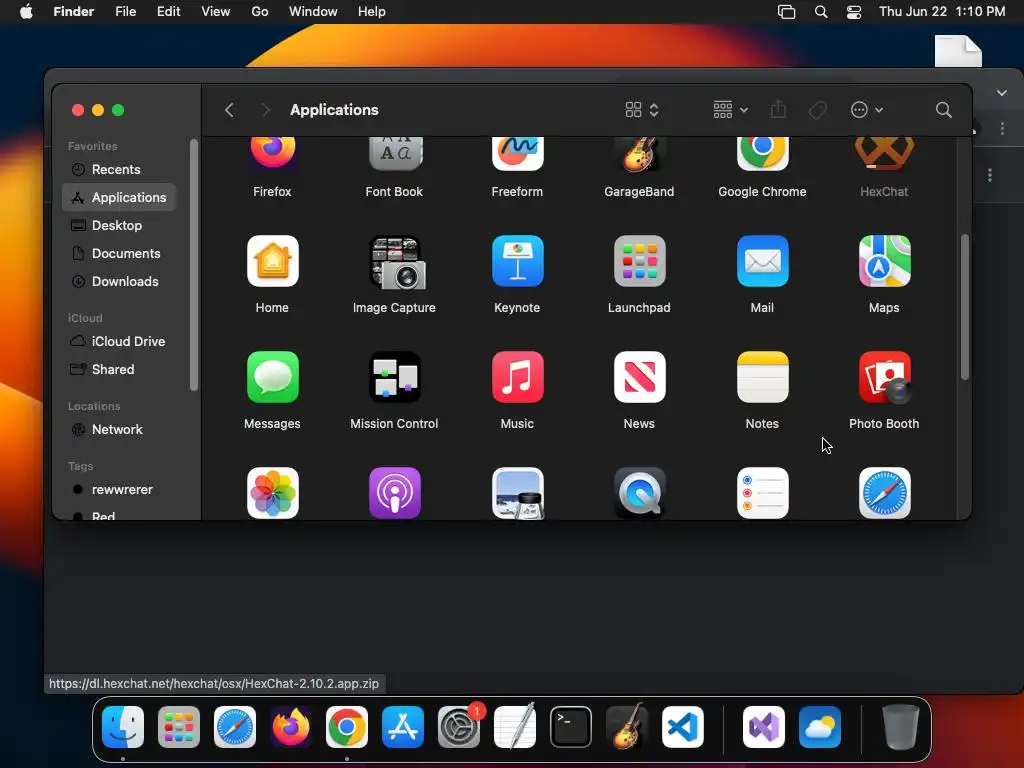The width and height of the screenshot is (1024, 768).
Task: Click the document file on the desktop
Action: 958,50
